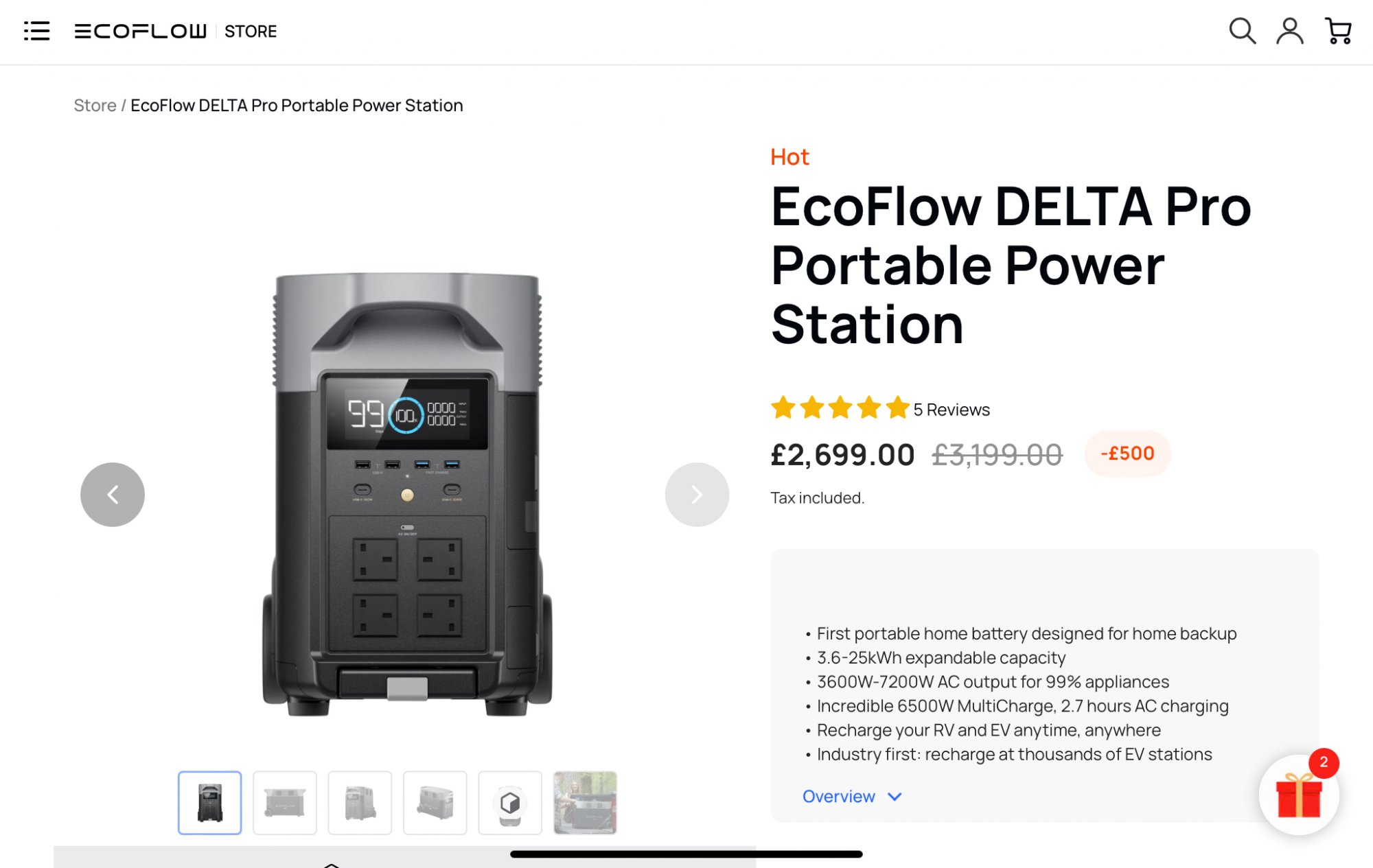
Task: Select the second product thumbnail
Action: tap(285, 803)
